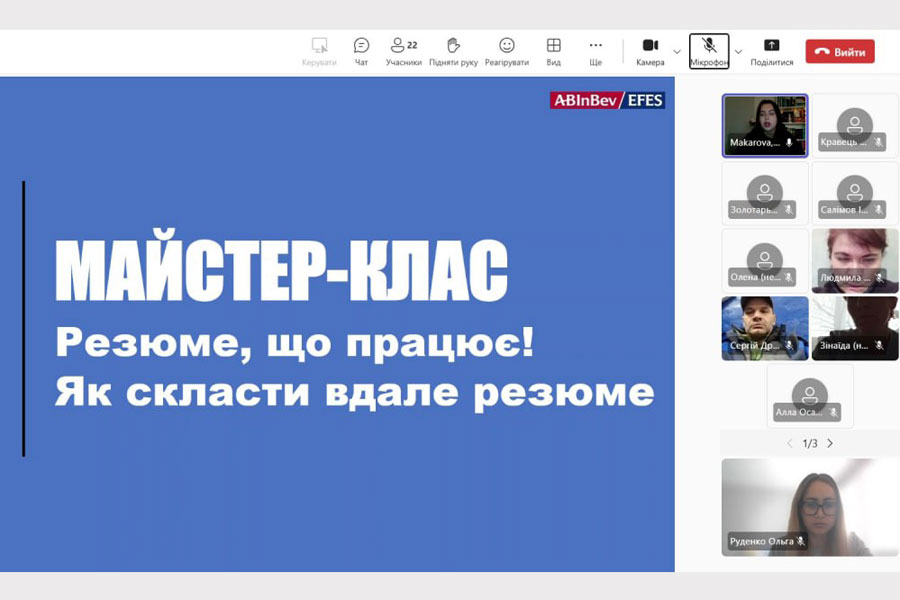
Task: Show the Учасники participants list
Action: pos(404,51)
